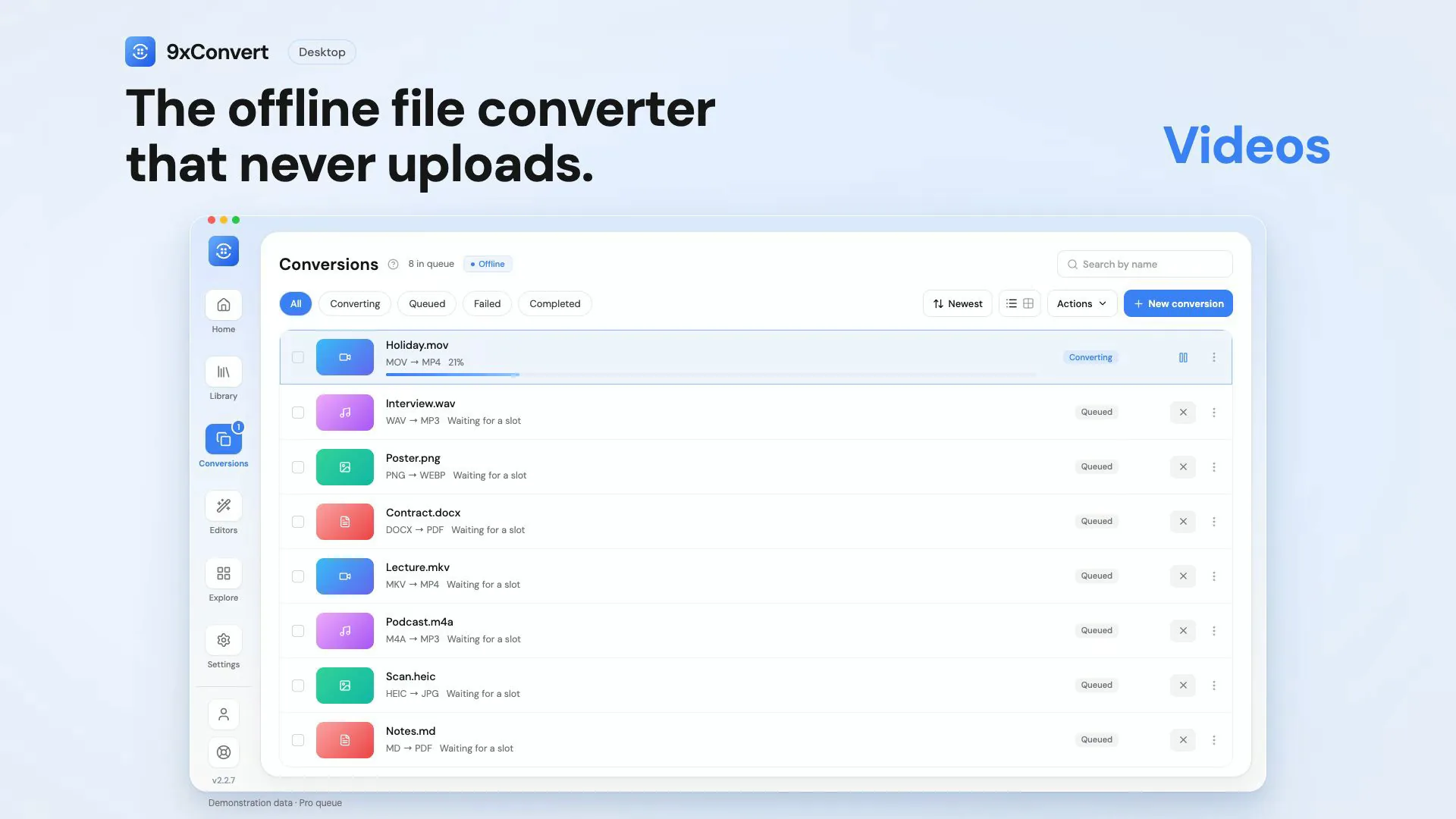This screenshot has height=819, width=1456.
Task: Show Completed conversions
Action: 554,303
